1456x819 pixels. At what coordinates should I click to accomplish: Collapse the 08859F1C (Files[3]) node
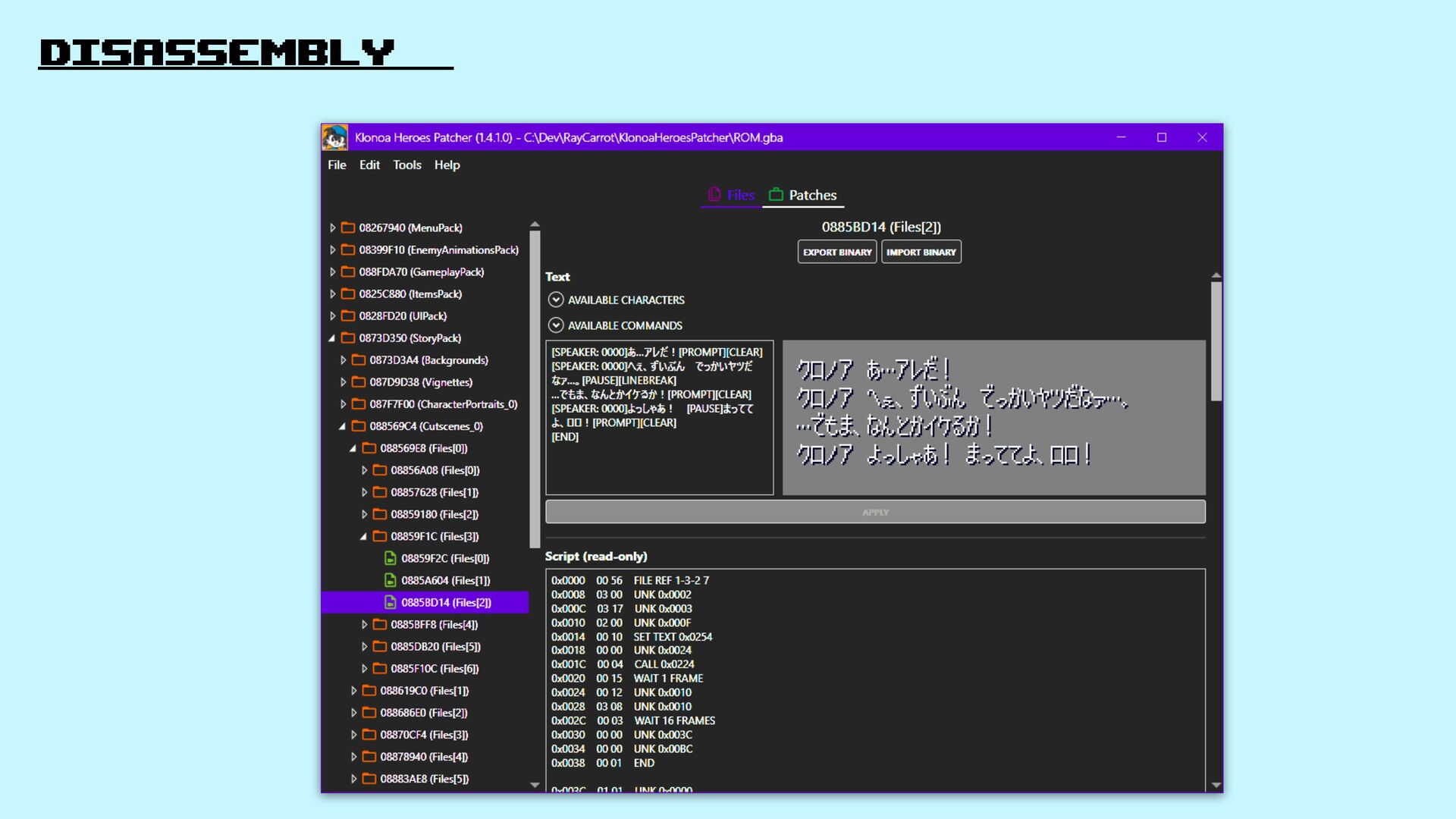[363, 536]
